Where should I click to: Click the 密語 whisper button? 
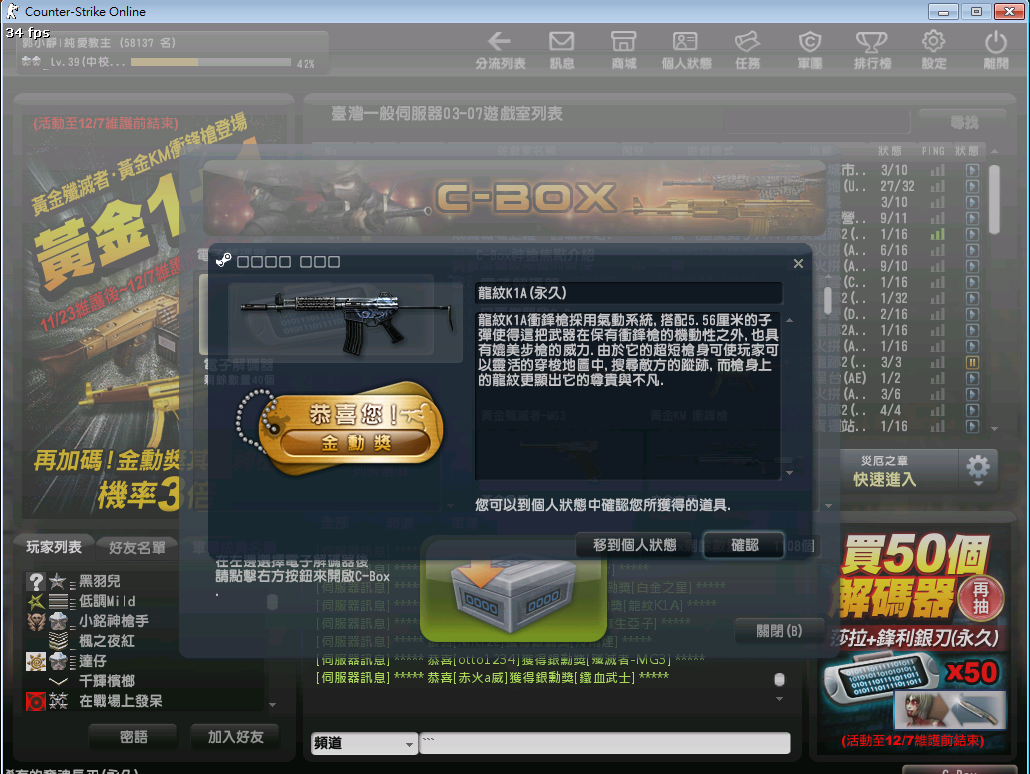coord(133,737)
